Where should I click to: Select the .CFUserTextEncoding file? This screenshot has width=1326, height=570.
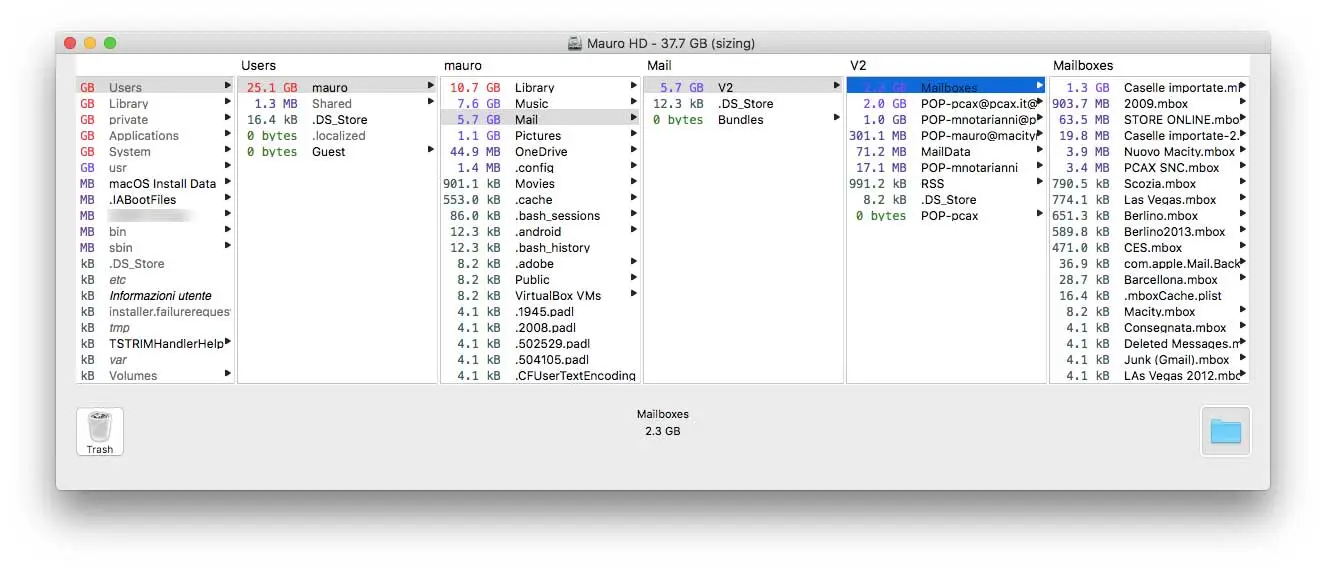pyautogui.click(x=540, y=376)
